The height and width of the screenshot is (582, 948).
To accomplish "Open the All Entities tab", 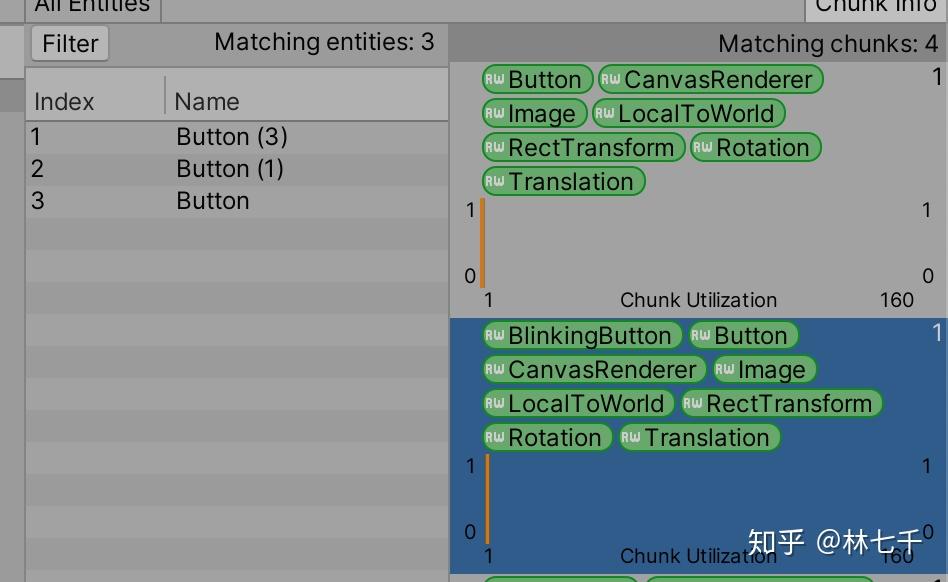I will (92, 6).
